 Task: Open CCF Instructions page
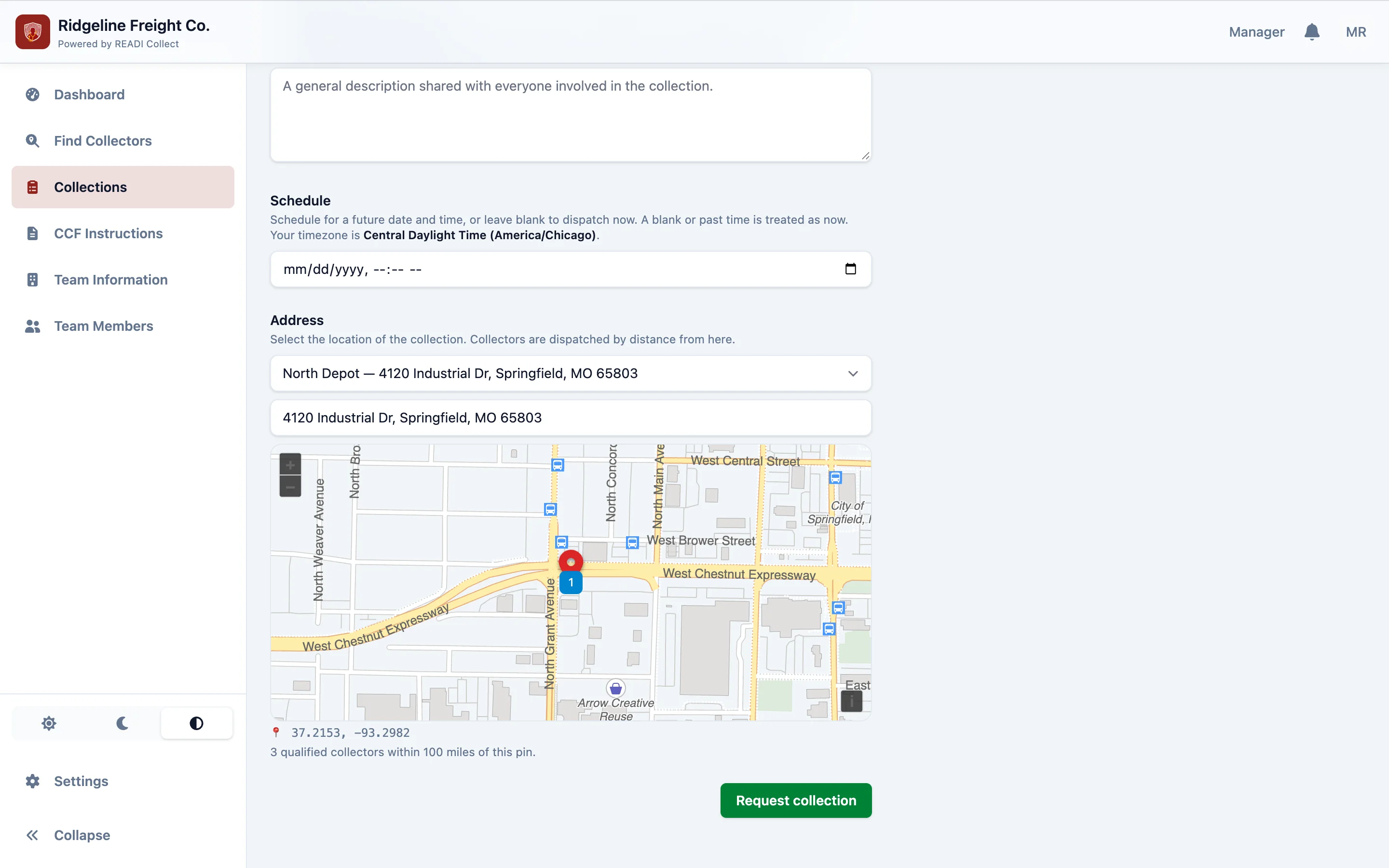click(x=123, y=233)
